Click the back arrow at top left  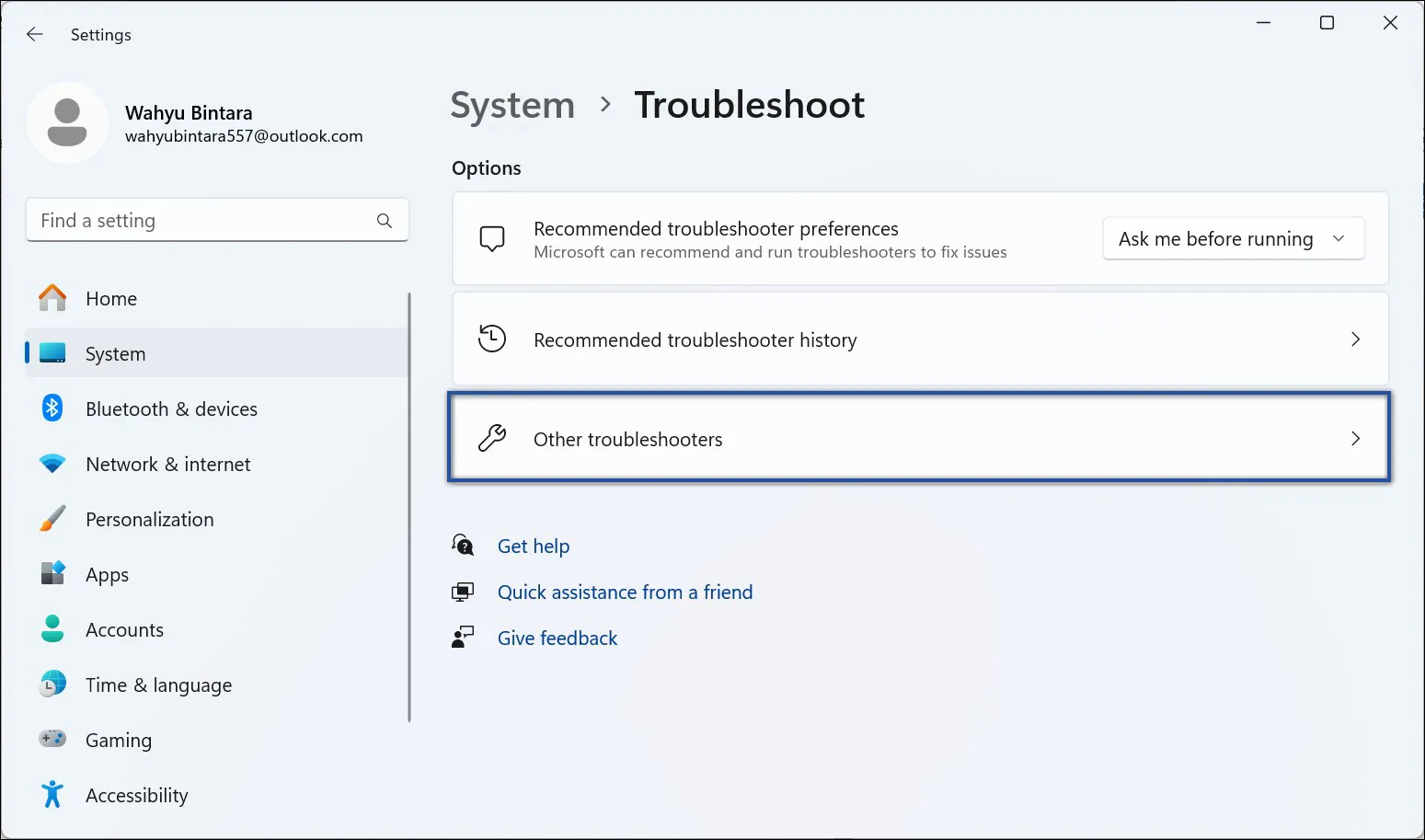coord(34,34)
